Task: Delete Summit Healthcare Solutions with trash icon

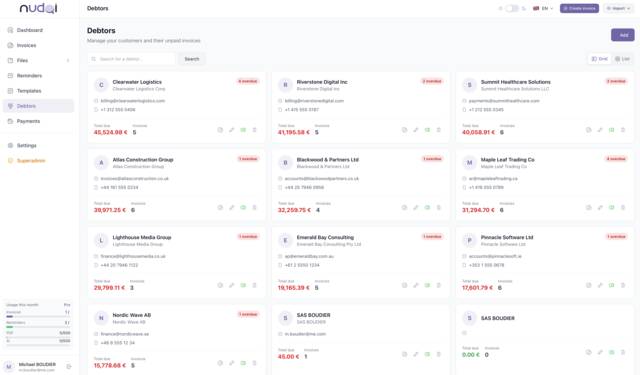Action: pyautogui.click(x=623, y=130)
